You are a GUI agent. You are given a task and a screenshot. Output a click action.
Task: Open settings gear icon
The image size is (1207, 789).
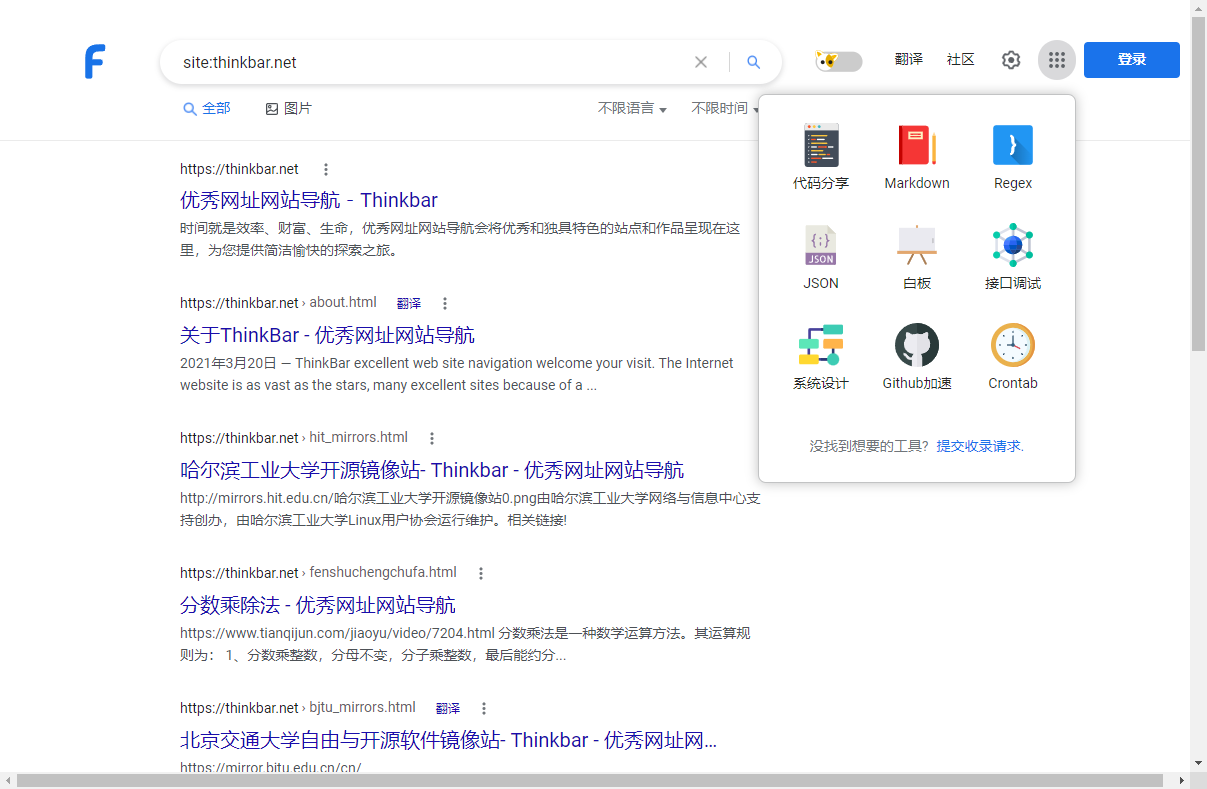click(1011, 60)
